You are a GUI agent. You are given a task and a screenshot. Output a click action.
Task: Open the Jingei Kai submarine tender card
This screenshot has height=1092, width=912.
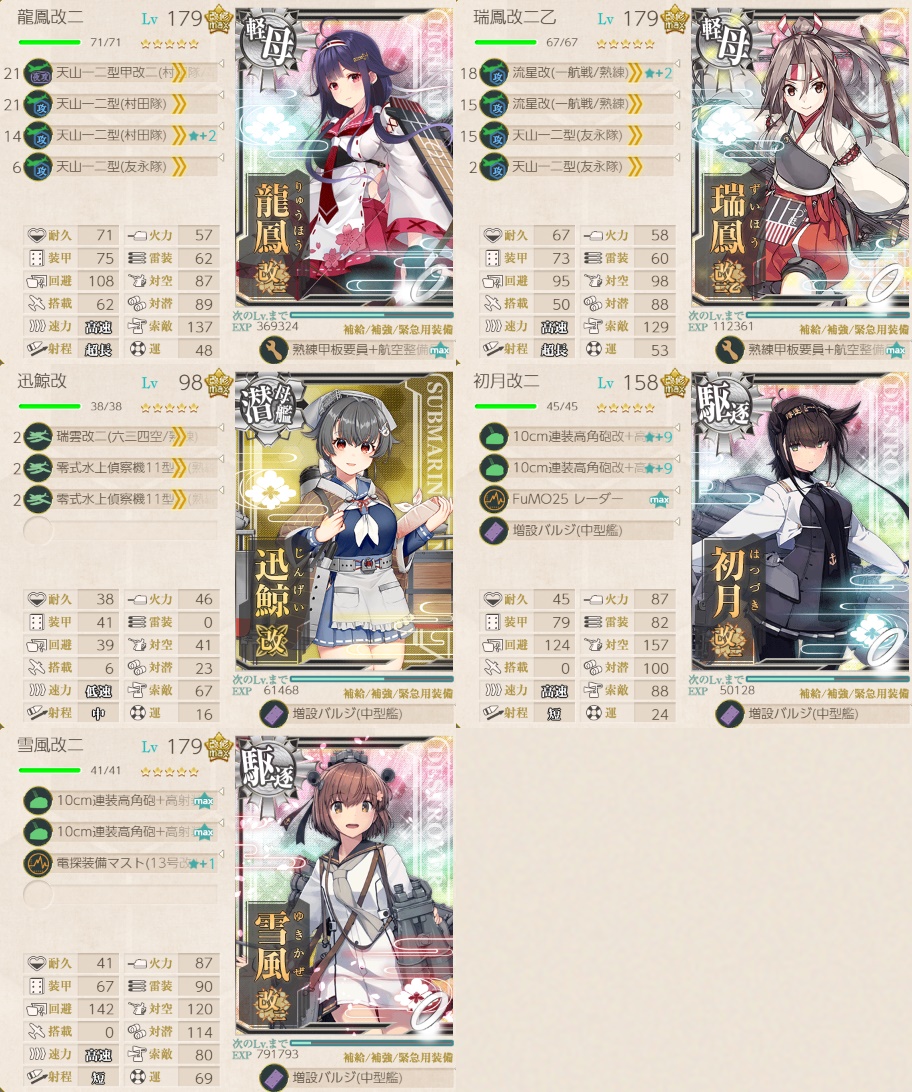[345, 522]
